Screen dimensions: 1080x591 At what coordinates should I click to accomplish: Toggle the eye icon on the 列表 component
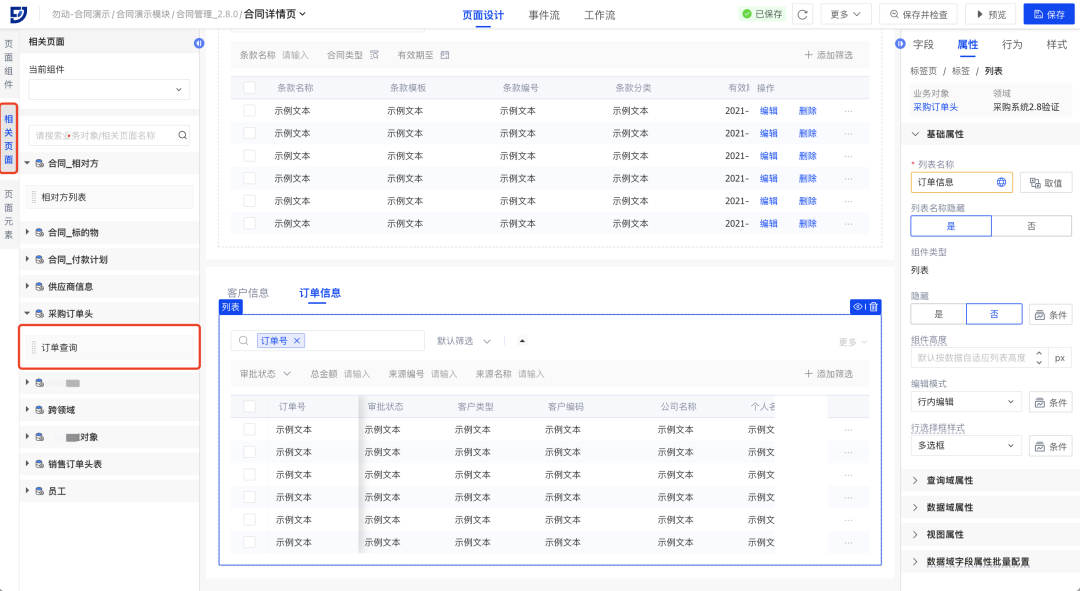tap(857, 307)
